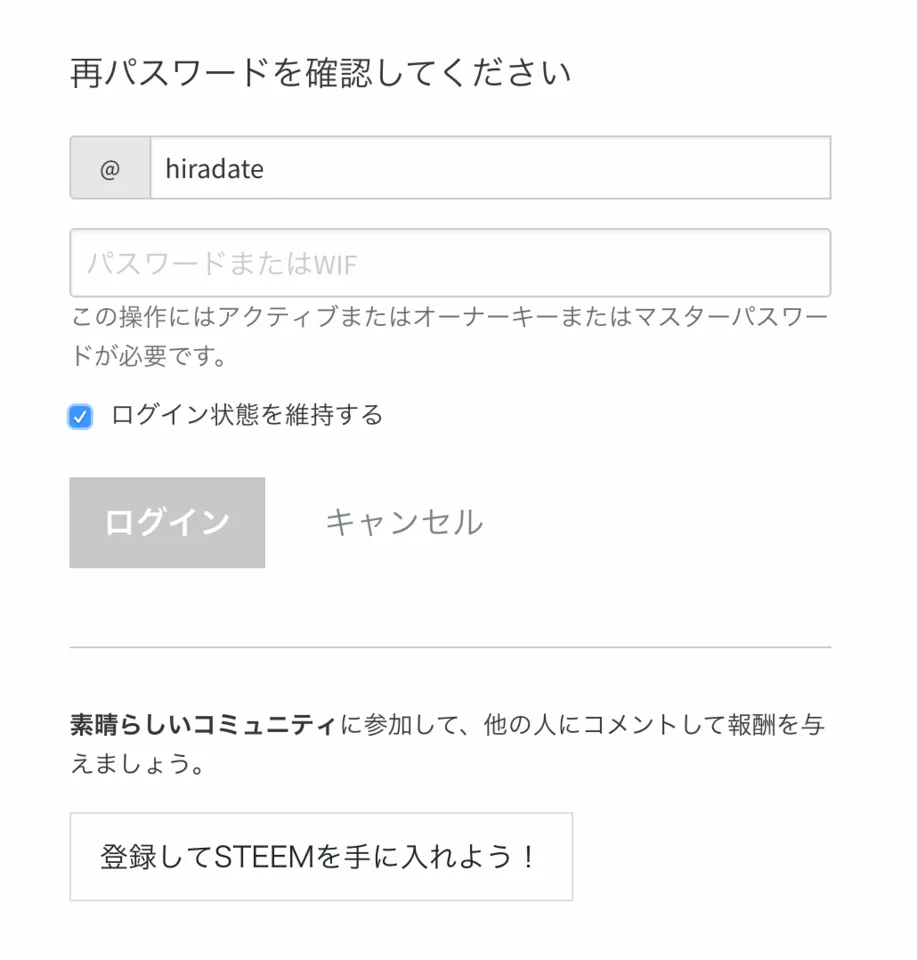Select the grayed-out login button

[166, 521]
